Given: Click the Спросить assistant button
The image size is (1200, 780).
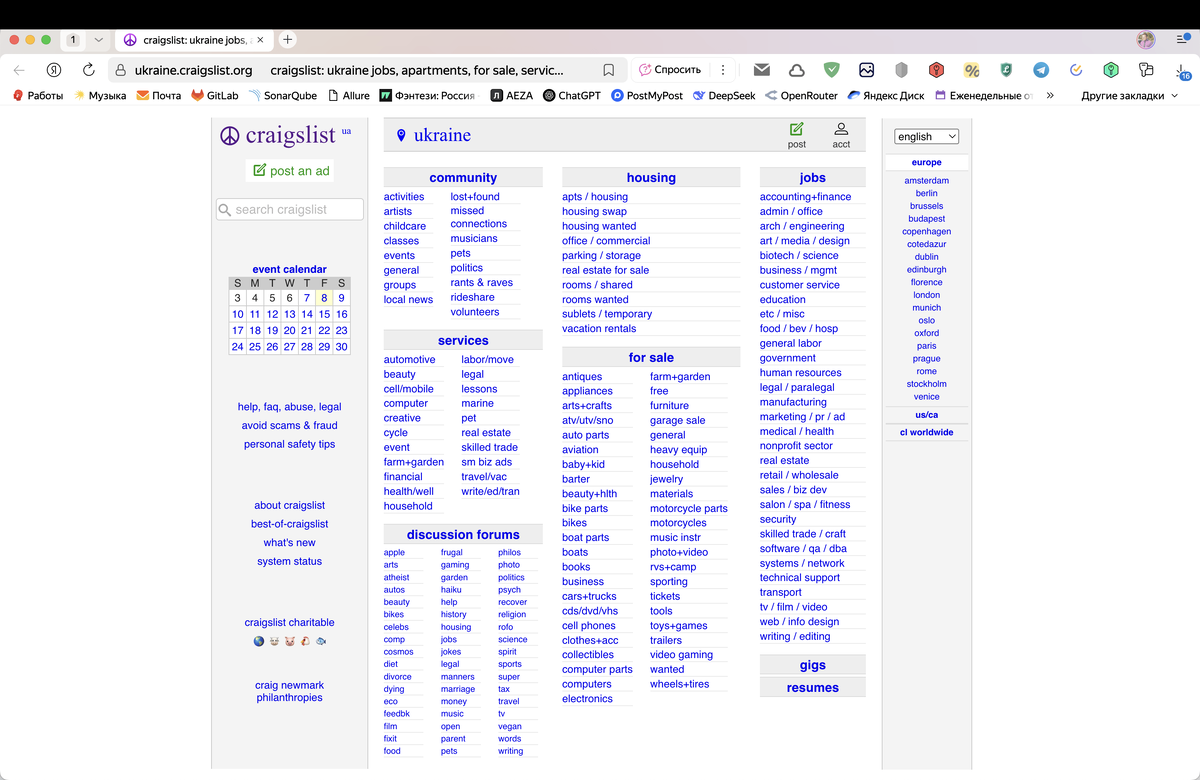Looking at the screenshot, I should click(x=670, y=70).
